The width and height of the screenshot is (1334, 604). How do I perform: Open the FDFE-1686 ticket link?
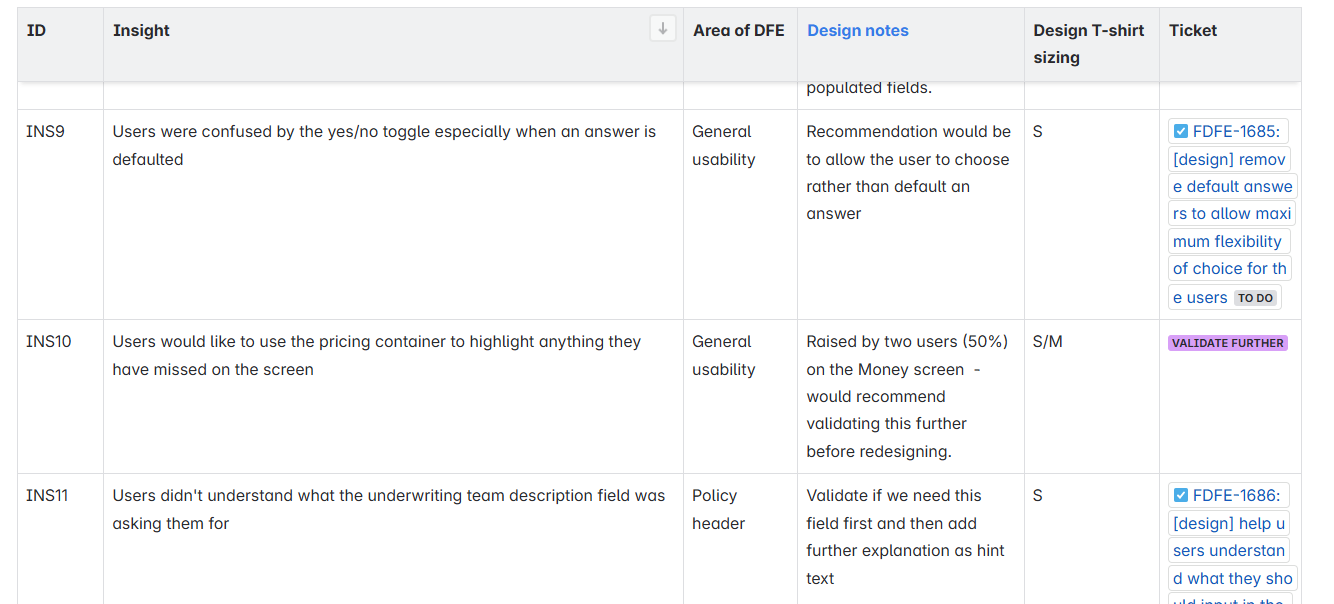[1239, 496]
